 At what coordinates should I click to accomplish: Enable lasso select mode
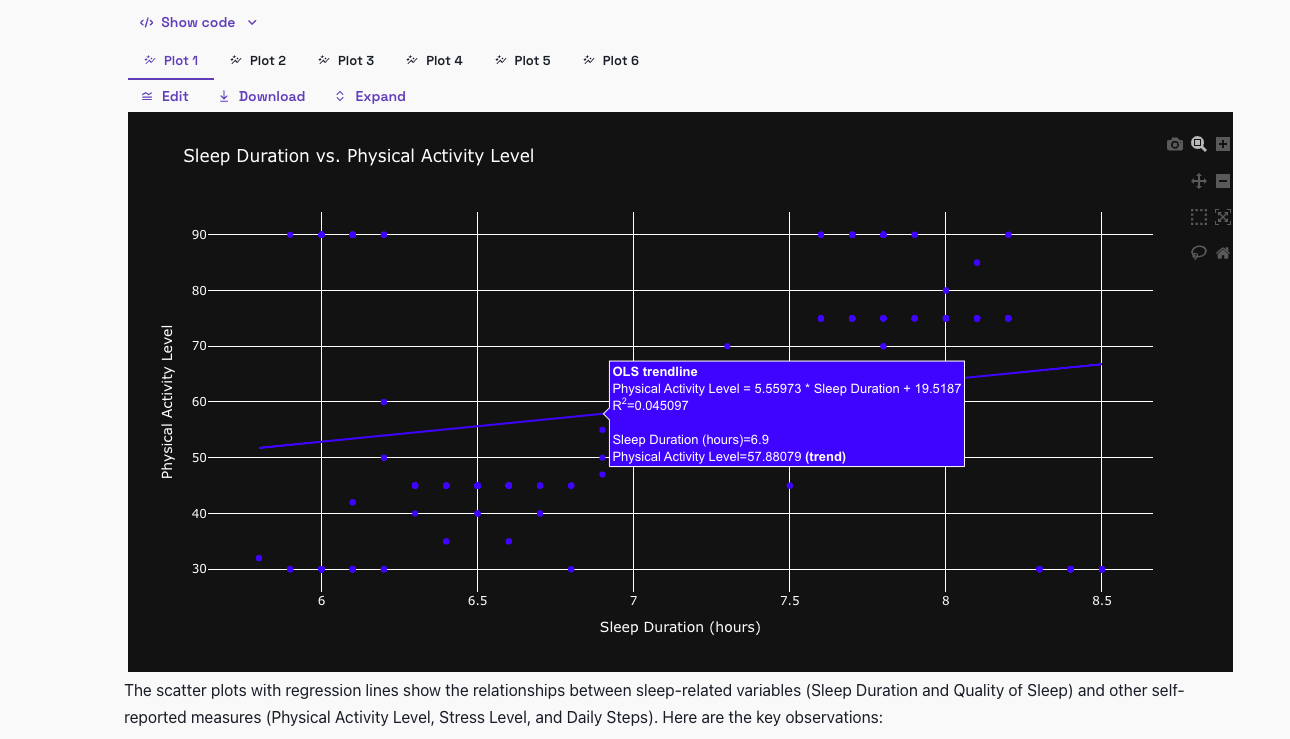coord(1198,253)
